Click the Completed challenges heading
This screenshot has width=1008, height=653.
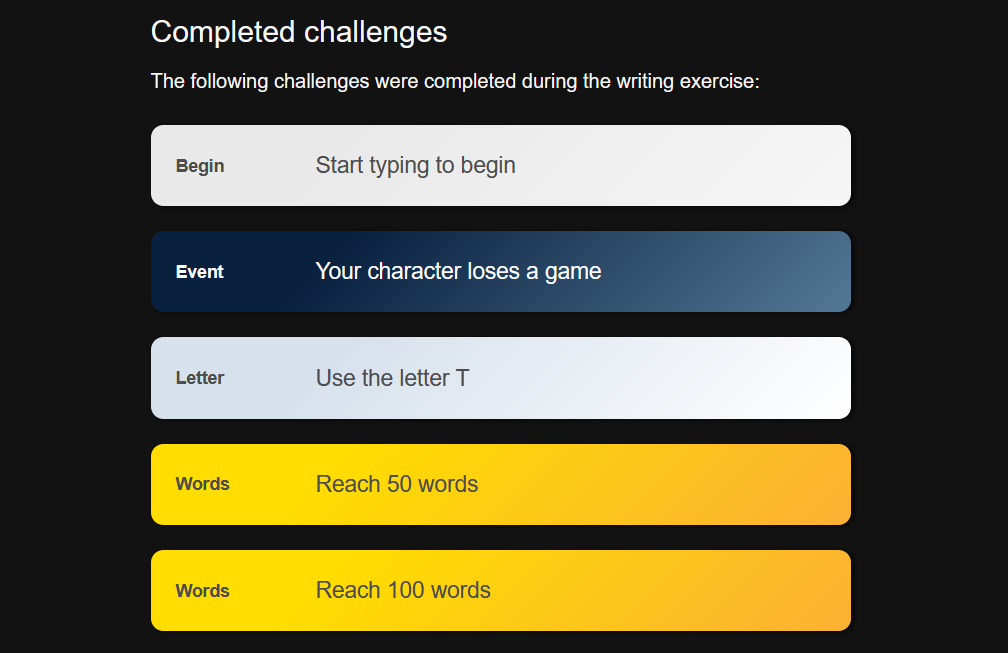pos(298,32)
